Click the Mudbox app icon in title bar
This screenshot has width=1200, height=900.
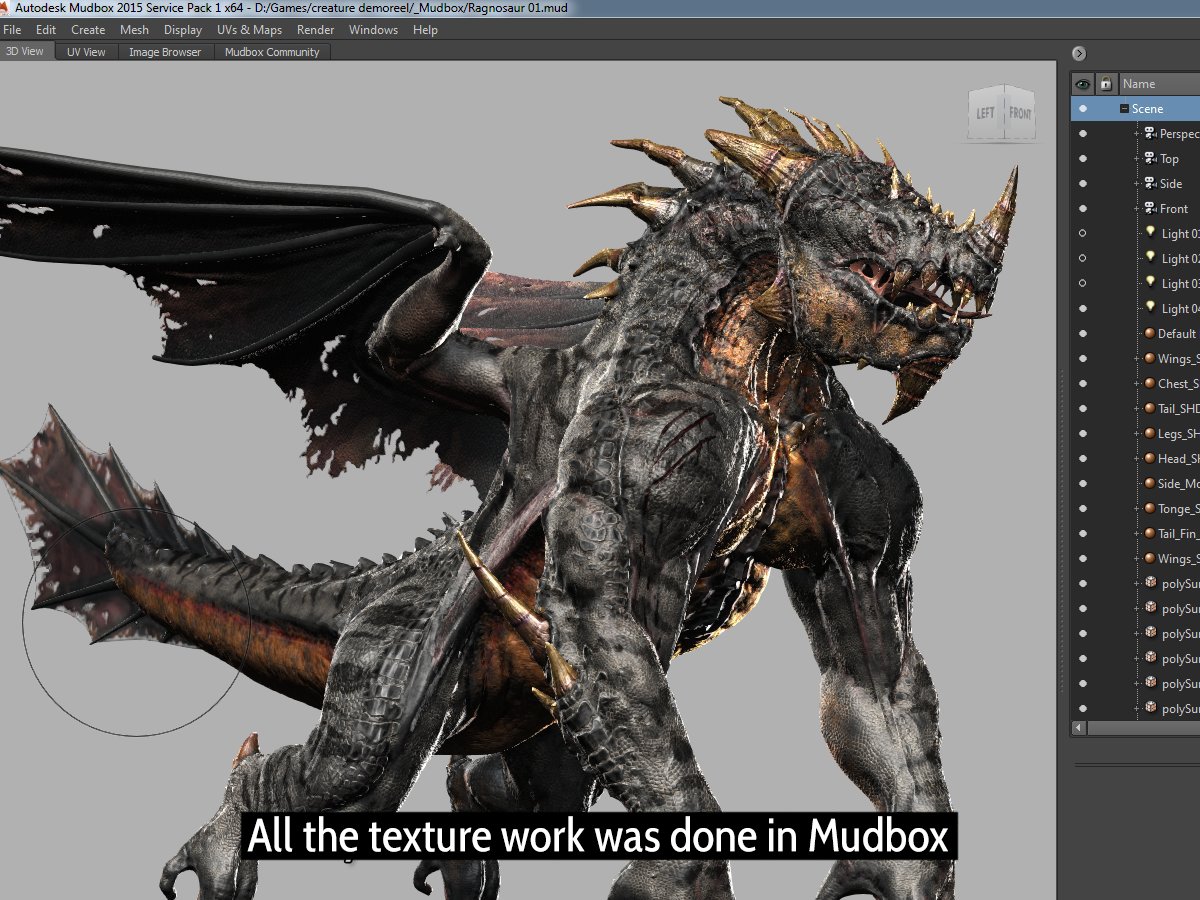point(6,6)
